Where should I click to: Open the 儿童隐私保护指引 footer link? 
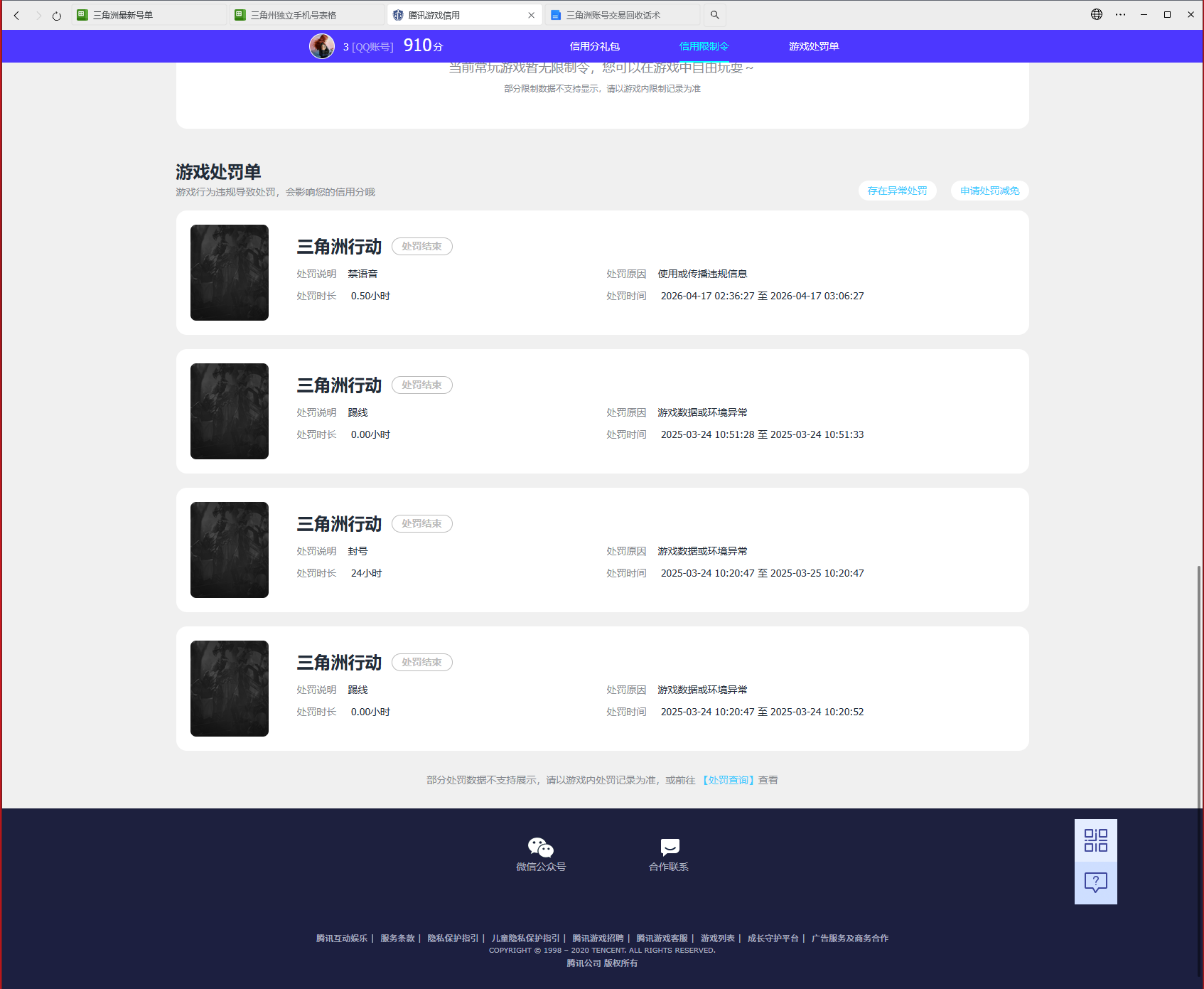[525, 939]
